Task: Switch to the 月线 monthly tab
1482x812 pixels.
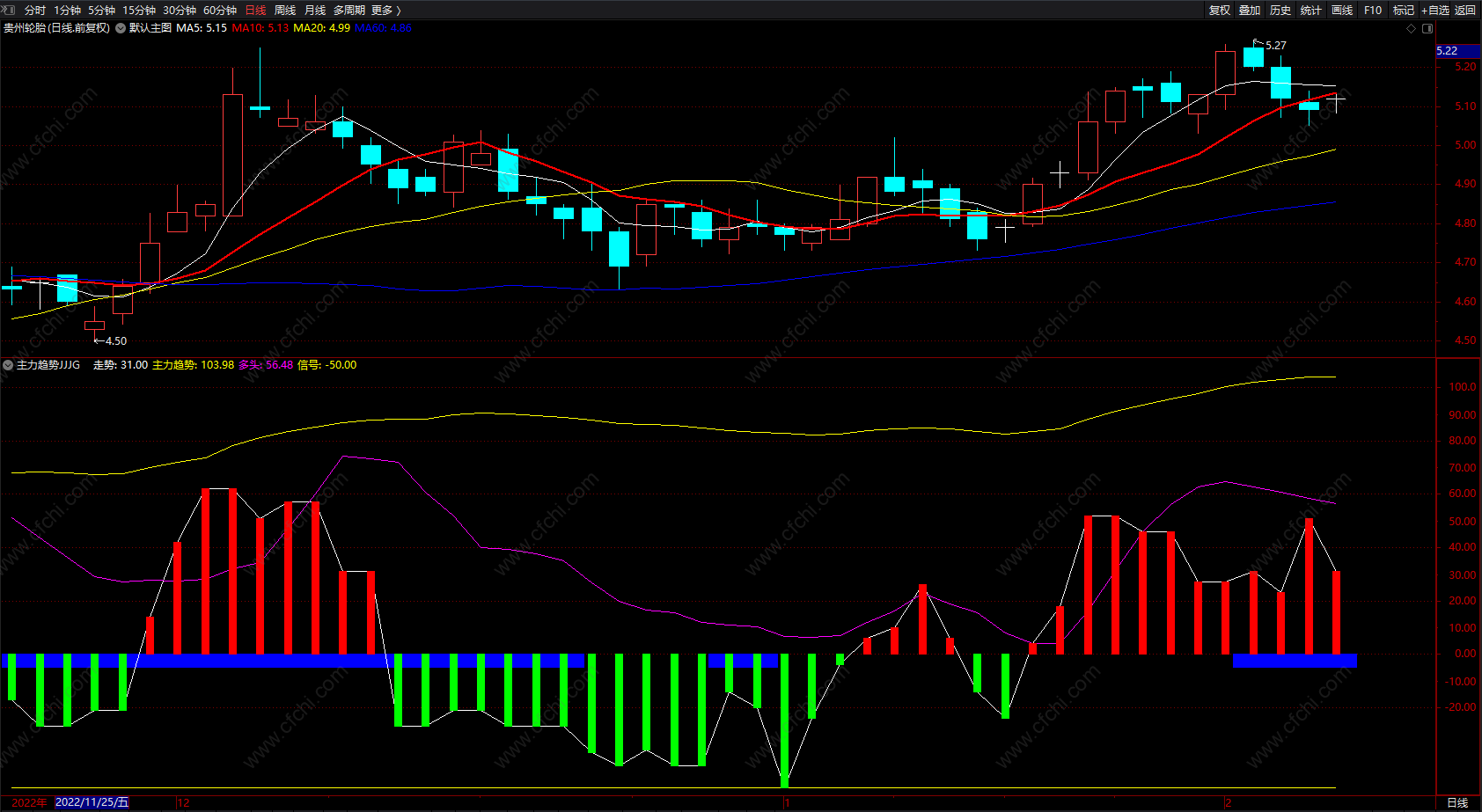Action: 315,11
